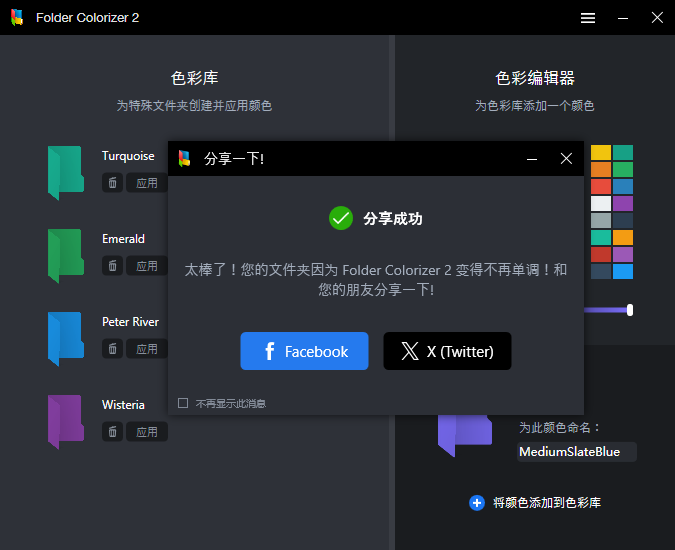
Task: Share on X (Twitter)
Action: point(447,351)
